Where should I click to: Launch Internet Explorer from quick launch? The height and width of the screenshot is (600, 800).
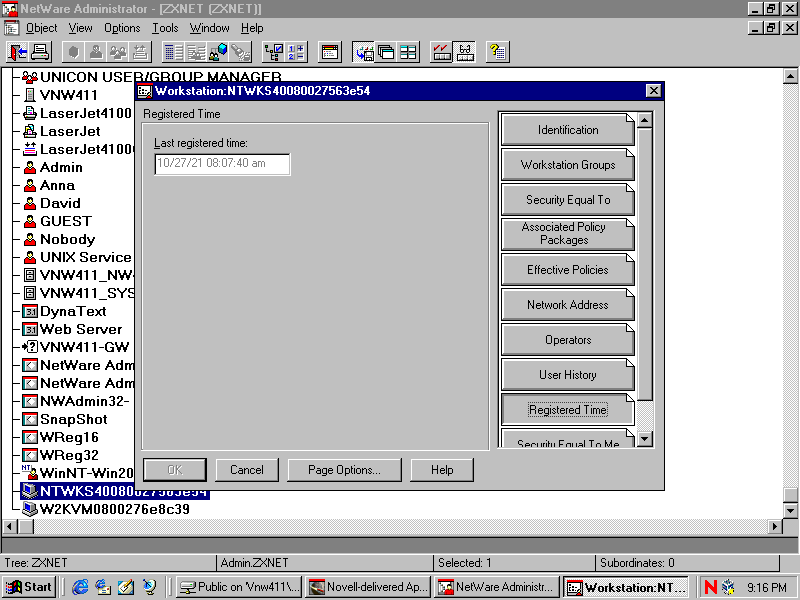80,587
